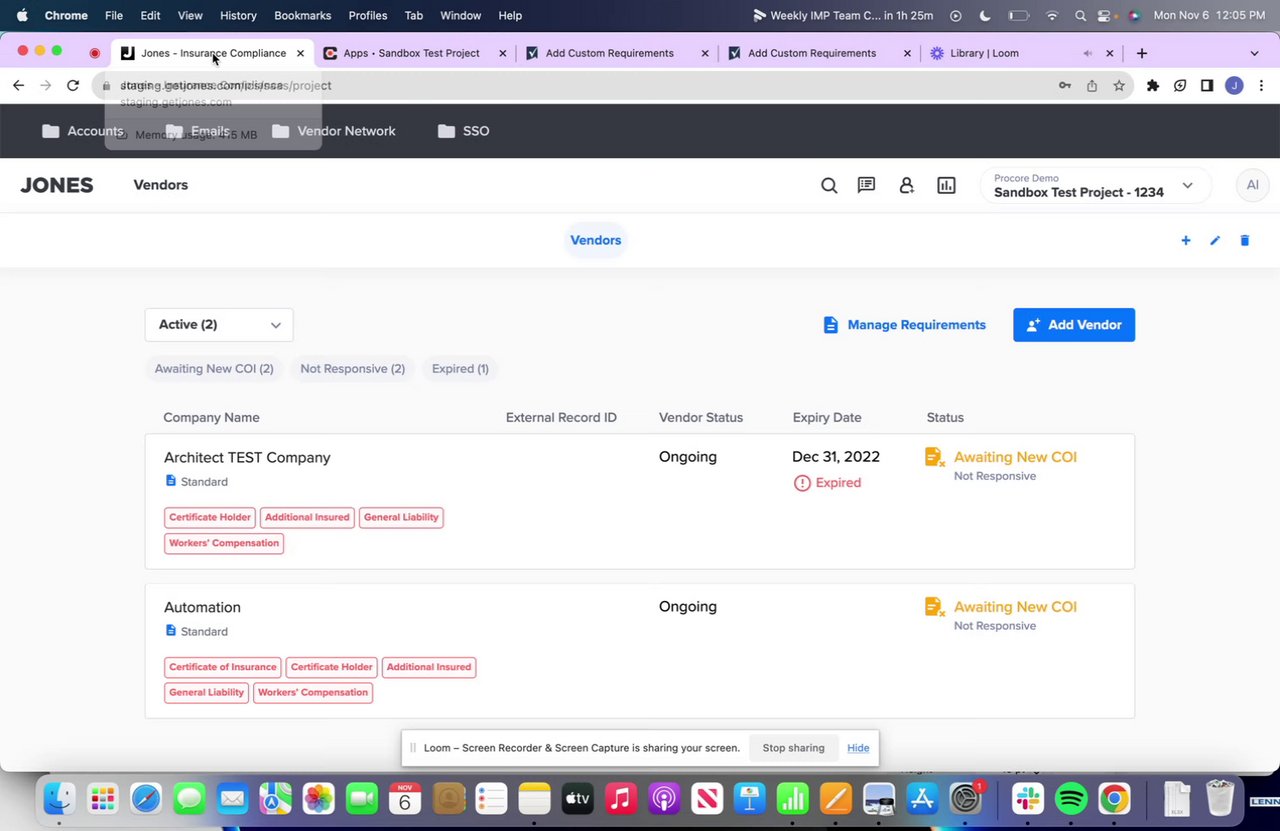Toggle the Expired (1) filter
Viewport: 1280px width, 831px height.
(460, 369)
